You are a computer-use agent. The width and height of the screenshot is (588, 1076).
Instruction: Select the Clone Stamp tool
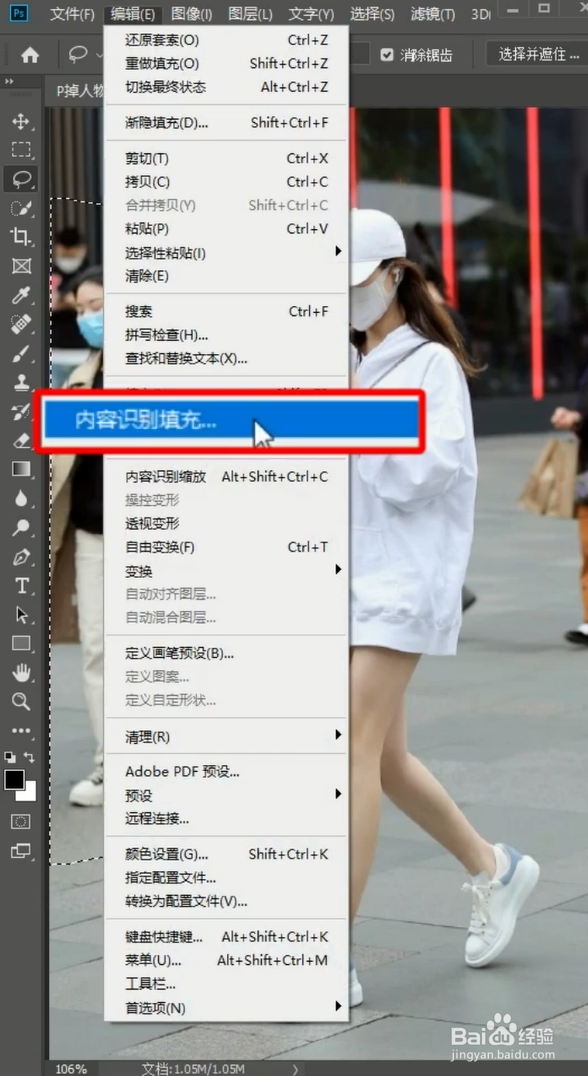(21, 382)
